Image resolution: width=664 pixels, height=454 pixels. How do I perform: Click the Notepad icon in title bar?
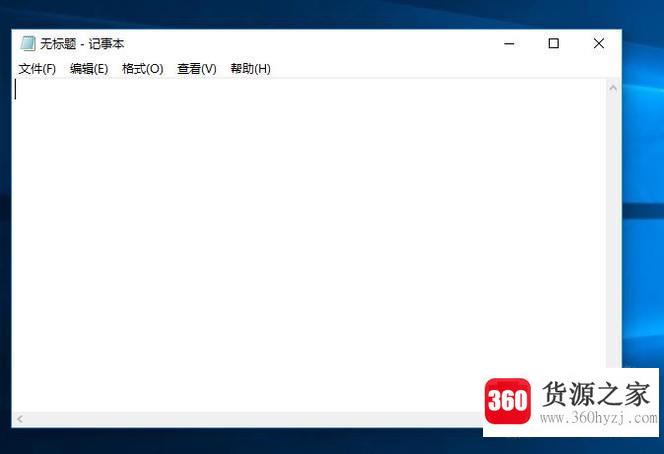(x=28, y=43)
